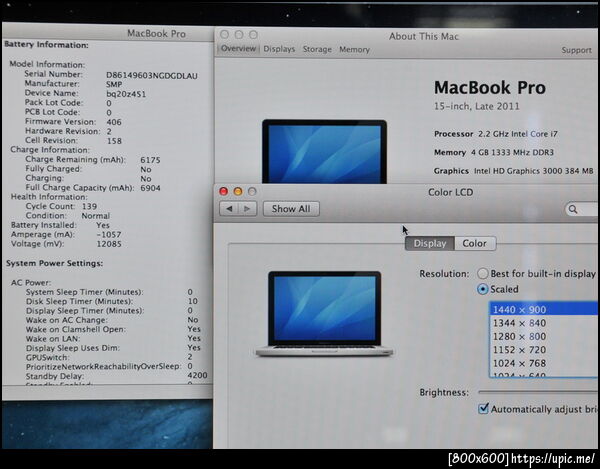Click the Manufacturer value SMP
Viewport: 600px width, 469px height.
coord(114,85)
